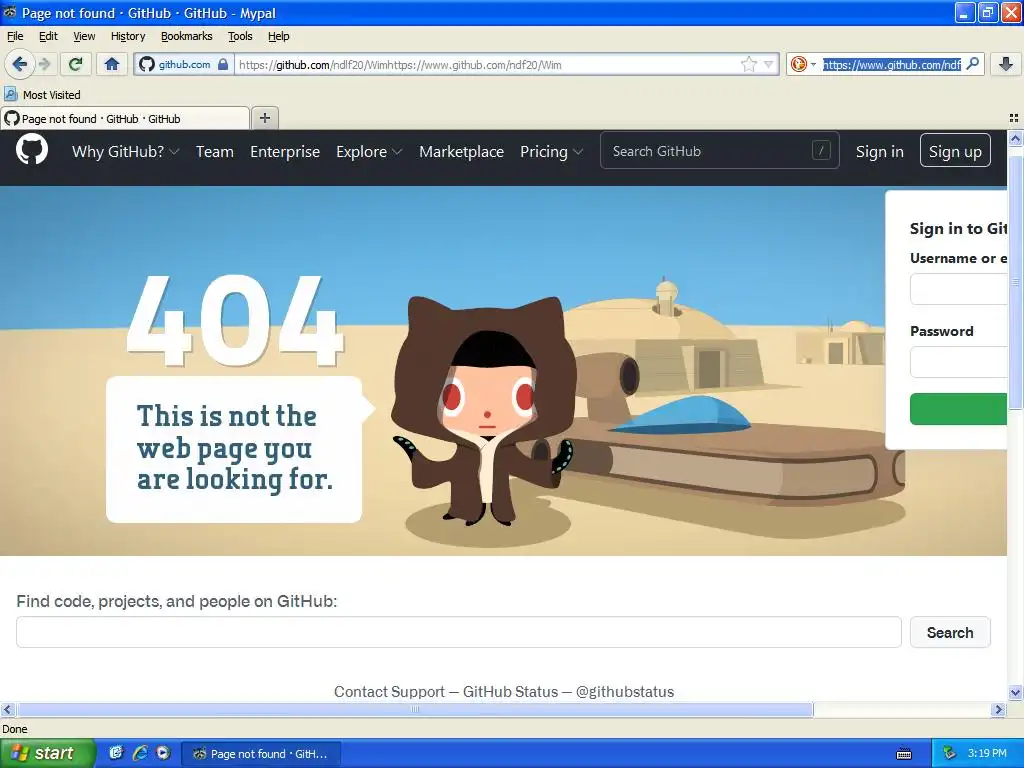Focus the Username or email field
Image resolution: width=1024 pixels, height=768 pixels.
click(958, 289)
